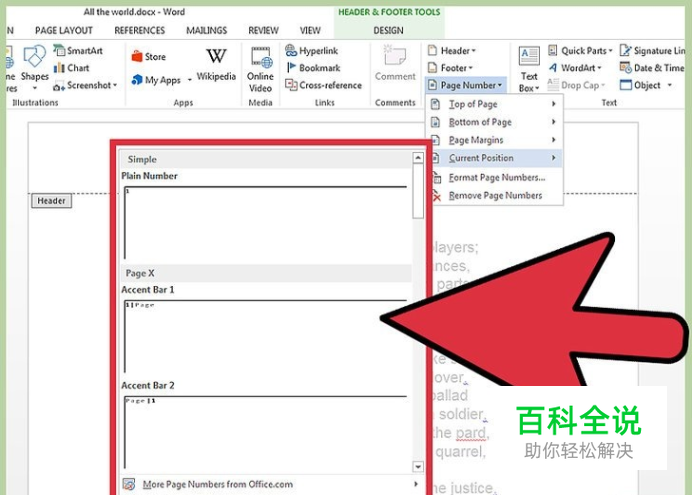Image resolution: width=692 pixels, height=495 pixels.
Task: Open the Screenshot dropdown
Action: [85, 85]
